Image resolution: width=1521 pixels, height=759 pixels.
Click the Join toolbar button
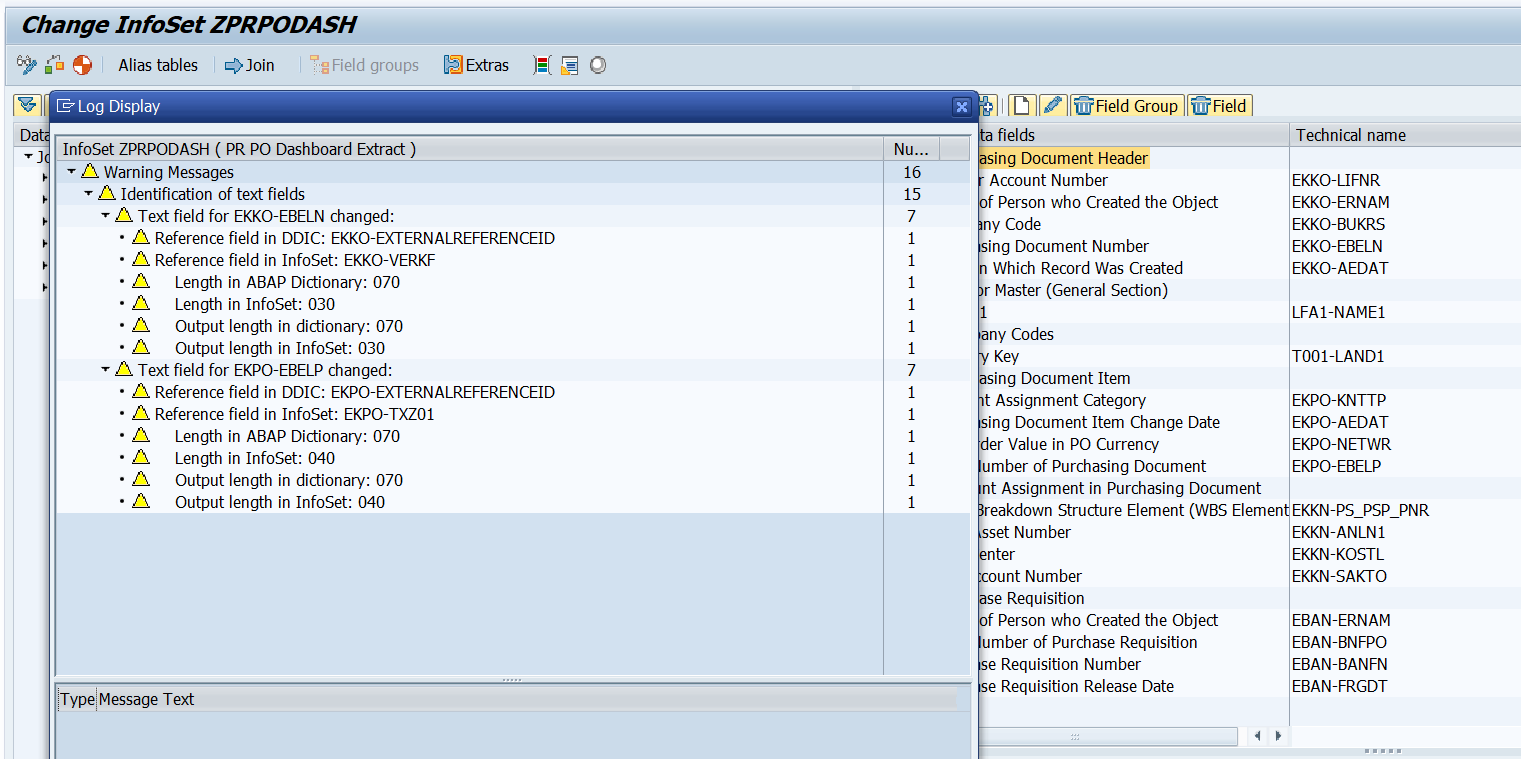tap(249, 65)
